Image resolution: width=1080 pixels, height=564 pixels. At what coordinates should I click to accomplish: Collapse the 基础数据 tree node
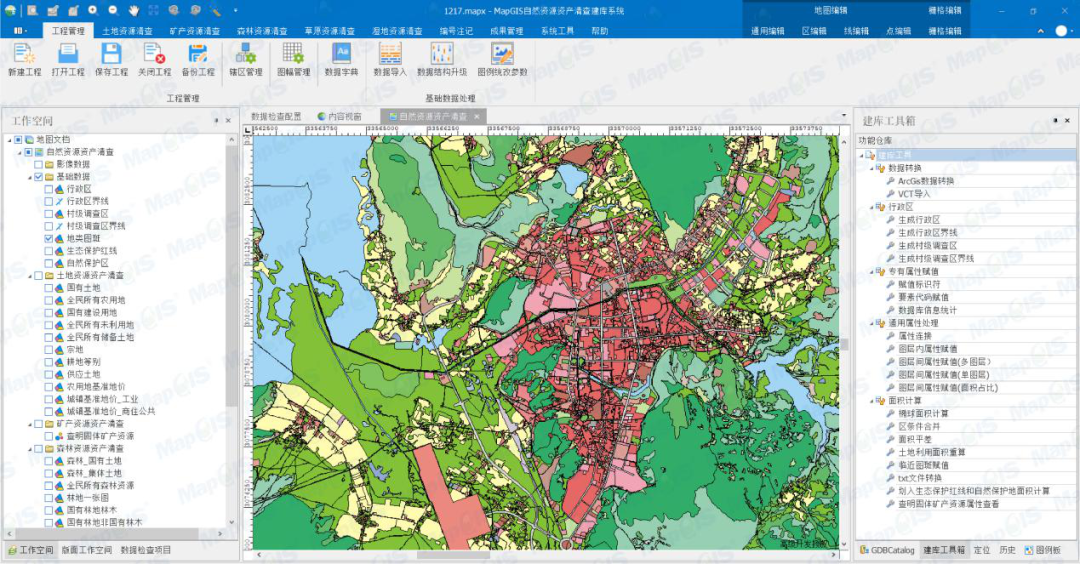click(30, 177)
